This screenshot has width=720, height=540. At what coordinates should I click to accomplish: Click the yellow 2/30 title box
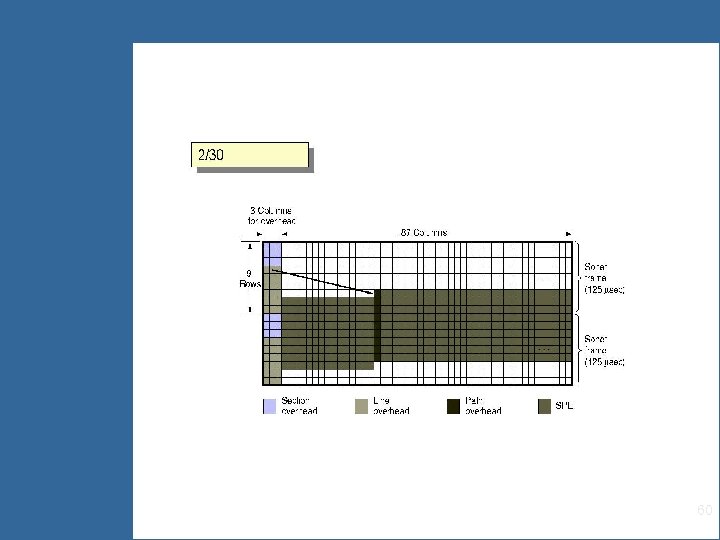(x=250, y=155)
